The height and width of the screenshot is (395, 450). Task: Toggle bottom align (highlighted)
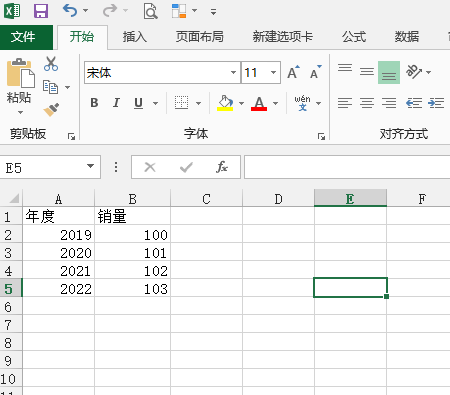click(389, 72)
